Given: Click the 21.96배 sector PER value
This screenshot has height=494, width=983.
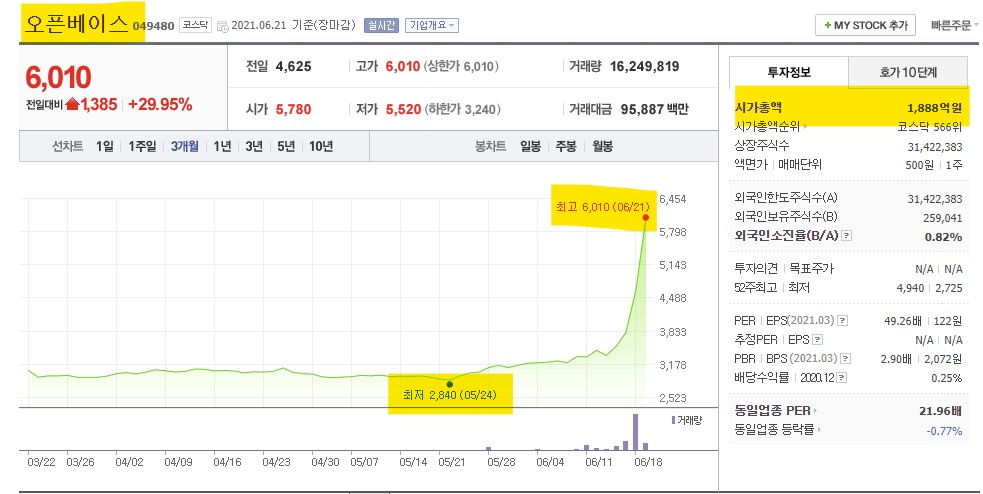Looking at the screenshot, I should (940, 411).
